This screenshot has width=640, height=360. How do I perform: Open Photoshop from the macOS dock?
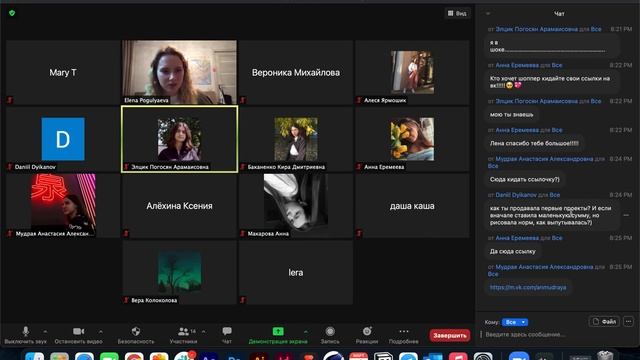pos(234,356)
